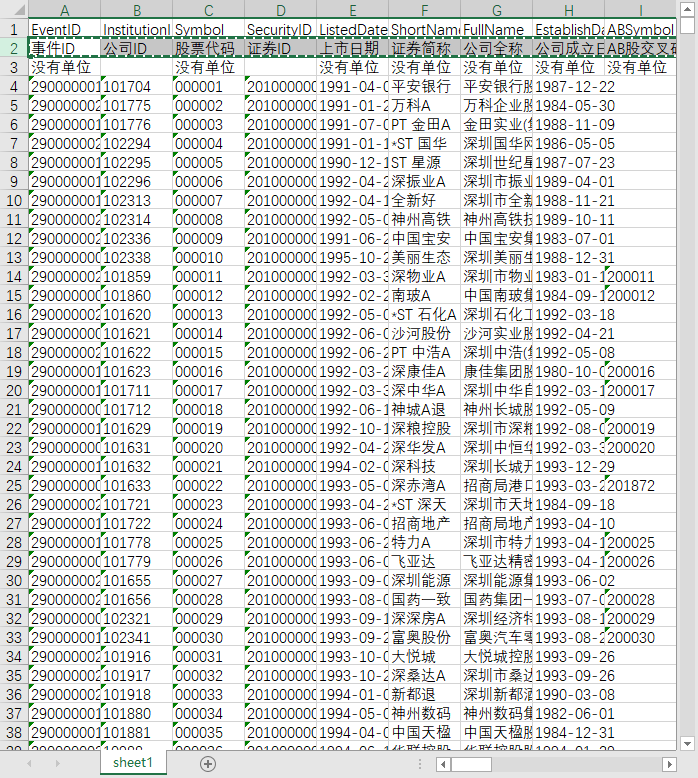Click cell ST 星源
The width and height of the screenshot is (698, 778).
pyautogui.click(x=424, y=162)
